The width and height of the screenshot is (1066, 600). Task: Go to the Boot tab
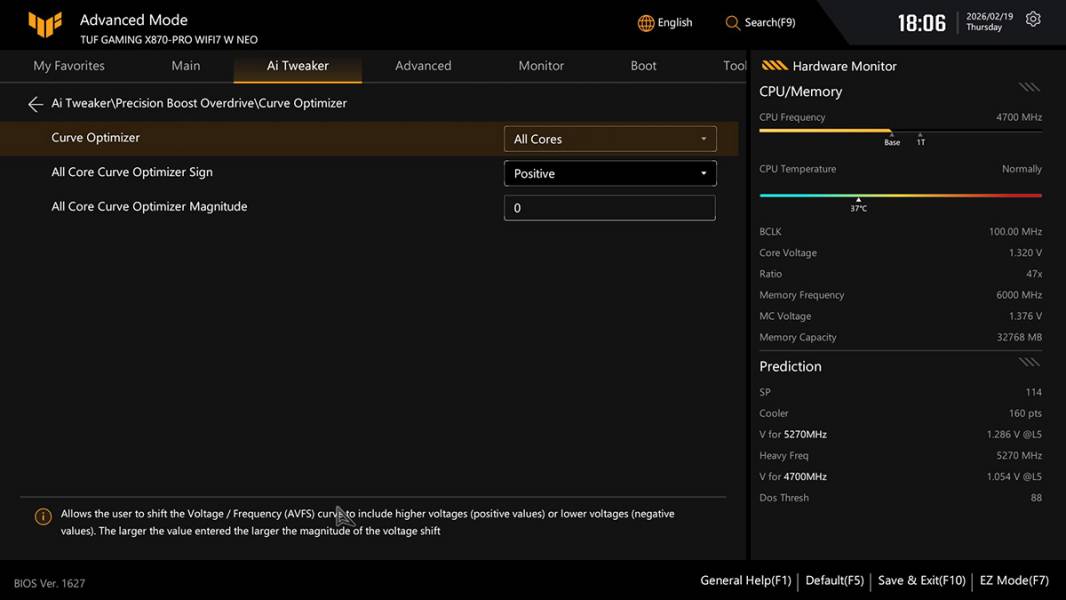pyautogui.click(x=643, y=66)
